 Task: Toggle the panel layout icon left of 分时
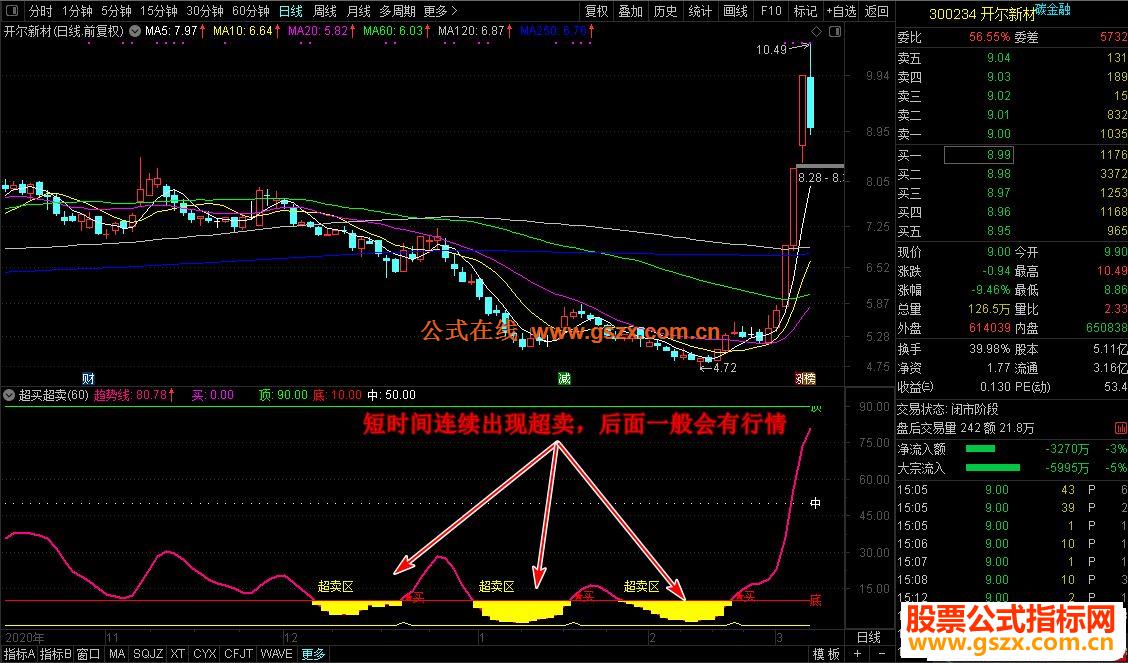tap(13, 11)
